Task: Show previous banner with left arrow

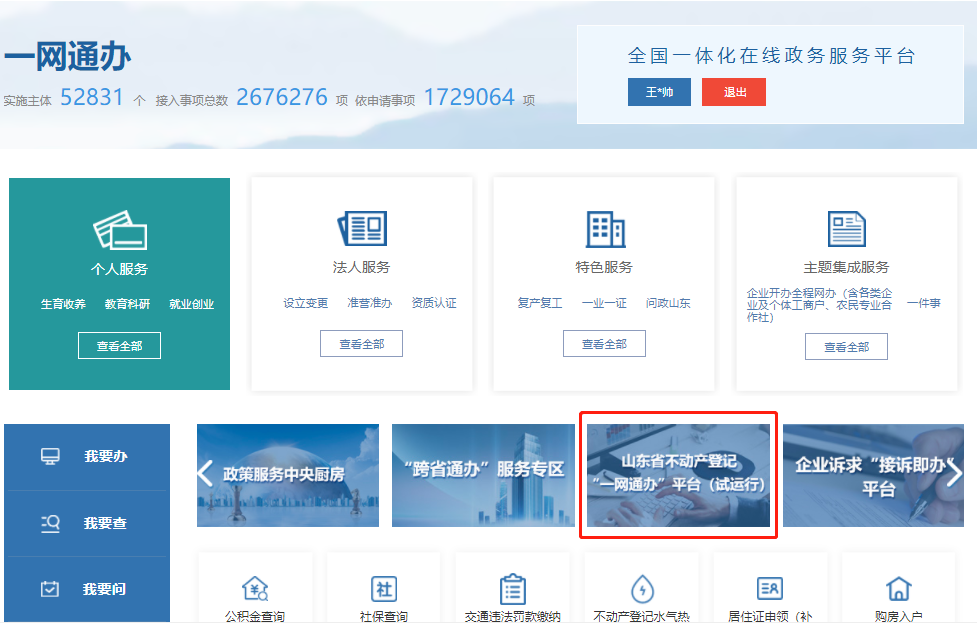Action: pyautogui.click(x=205, y=473)
